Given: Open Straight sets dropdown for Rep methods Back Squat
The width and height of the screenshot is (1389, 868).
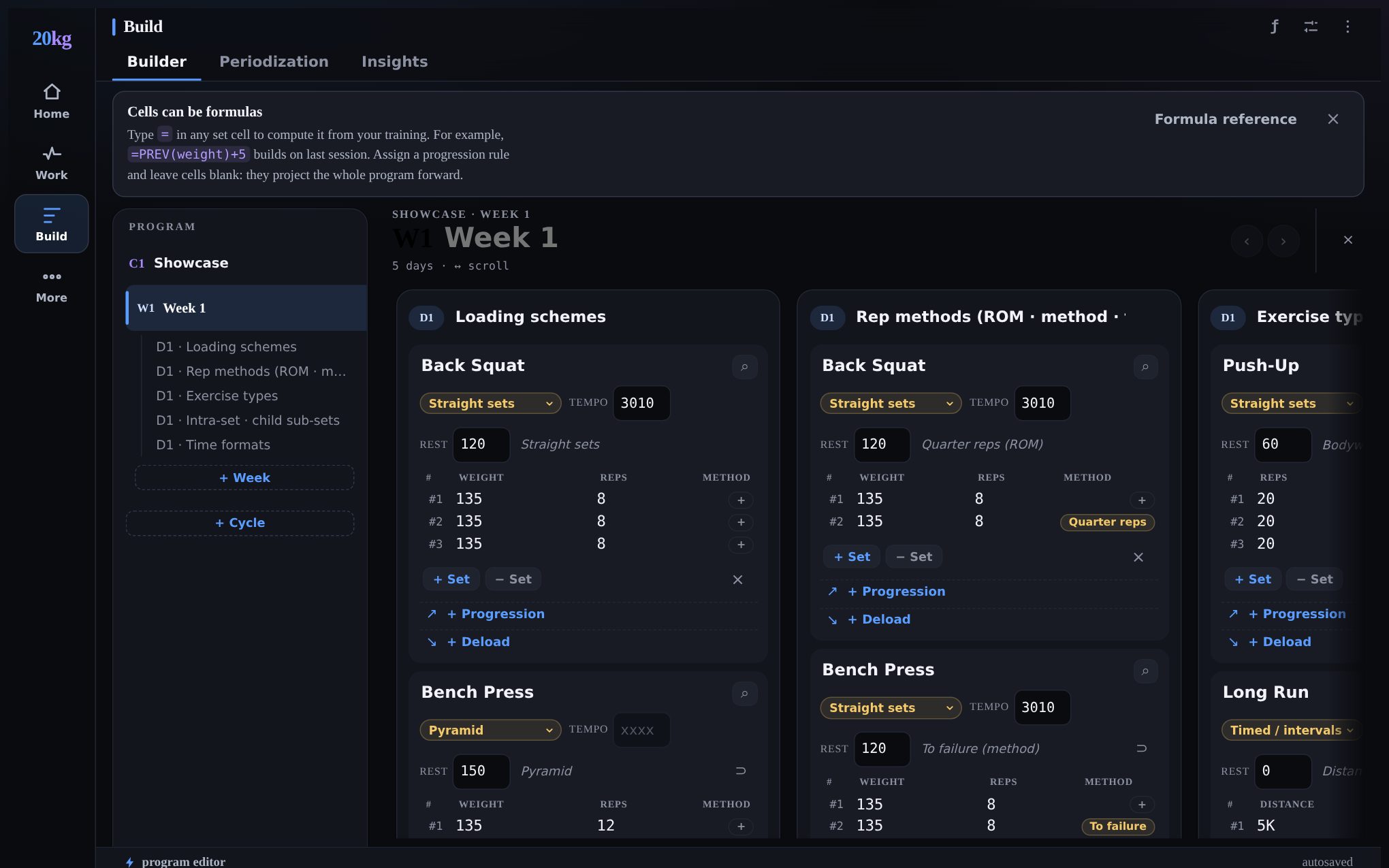Looking at the screenshot, I should coord(891,403).
